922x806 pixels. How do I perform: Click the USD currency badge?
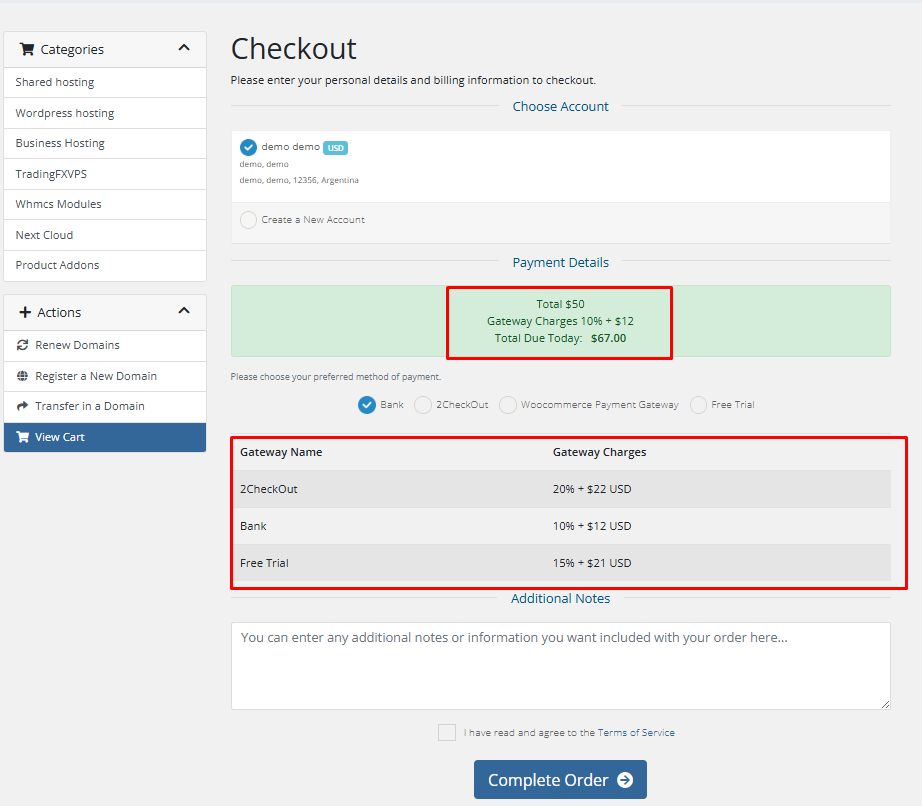click(335, 148)
